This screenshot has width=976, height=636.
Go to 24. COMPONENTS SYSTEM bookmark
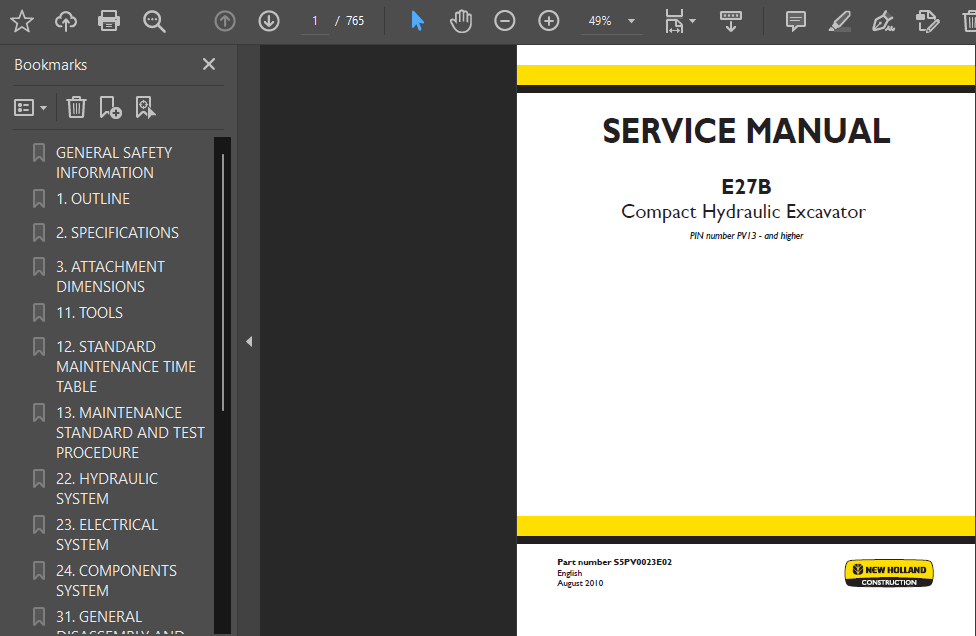[x=116, y=581]
